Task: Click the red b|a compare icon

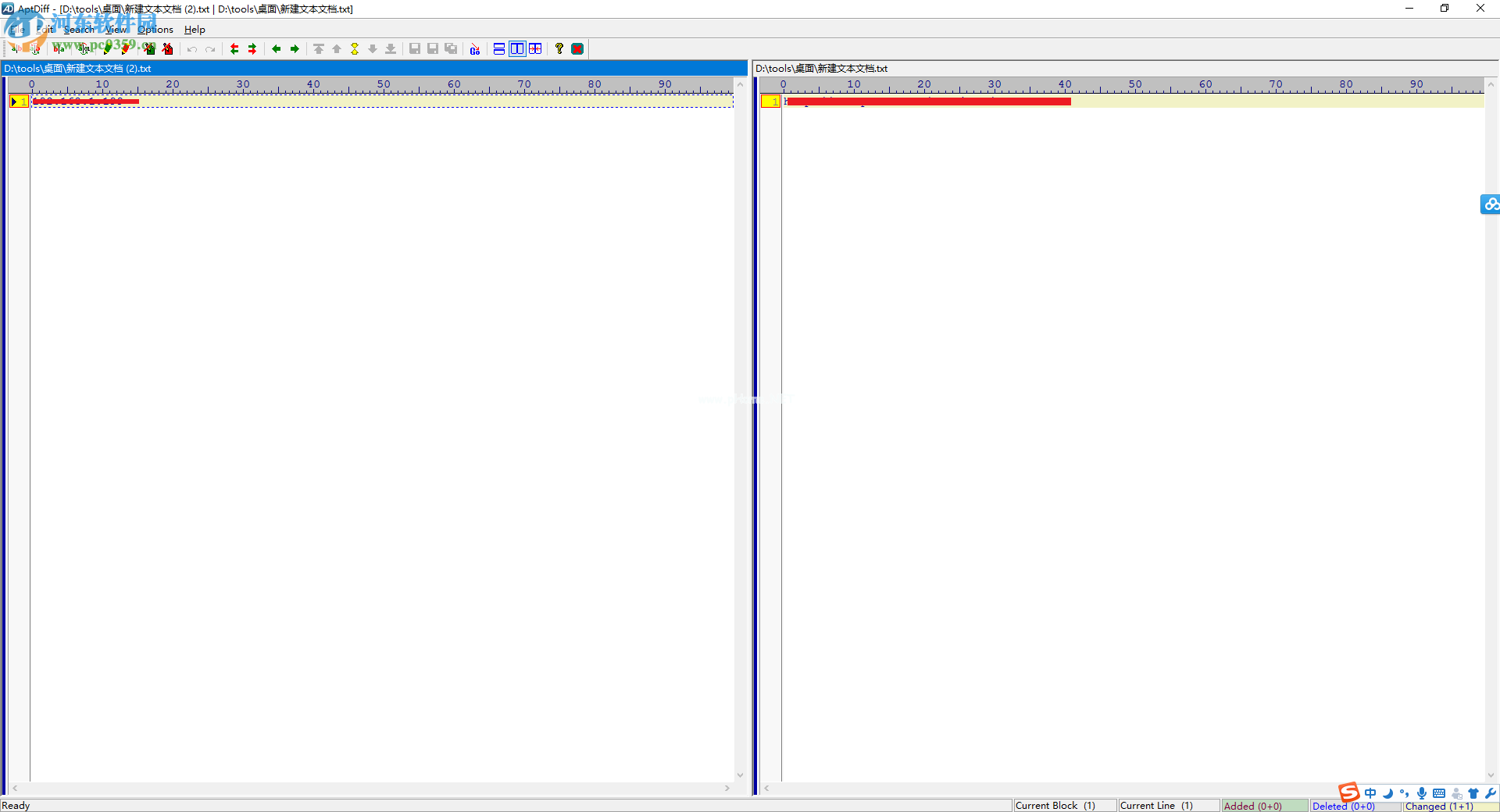Action: (59, 48)
